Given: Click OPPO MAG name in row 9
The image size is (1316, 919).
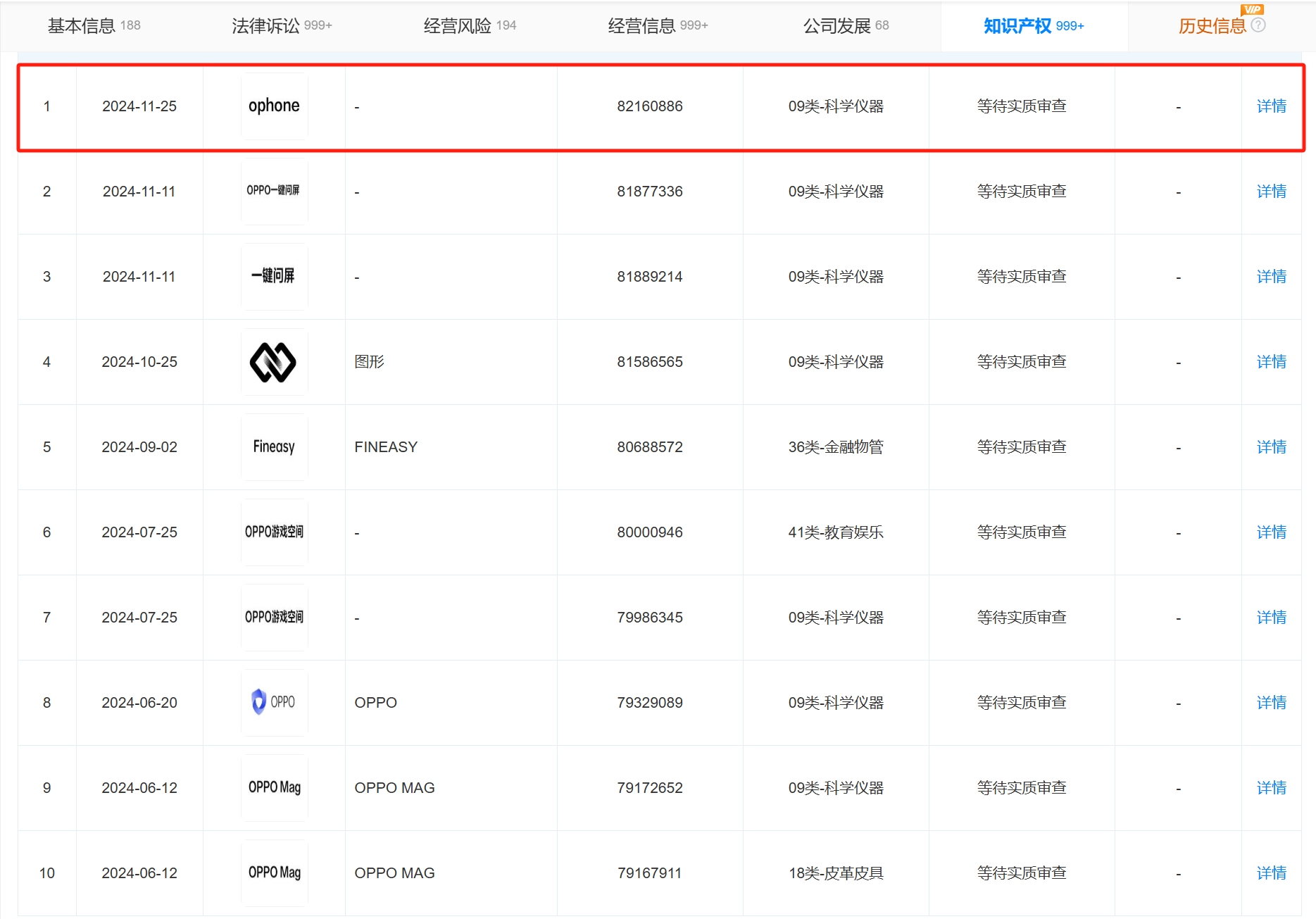Looking at the screenshot, I should (394, 788).
